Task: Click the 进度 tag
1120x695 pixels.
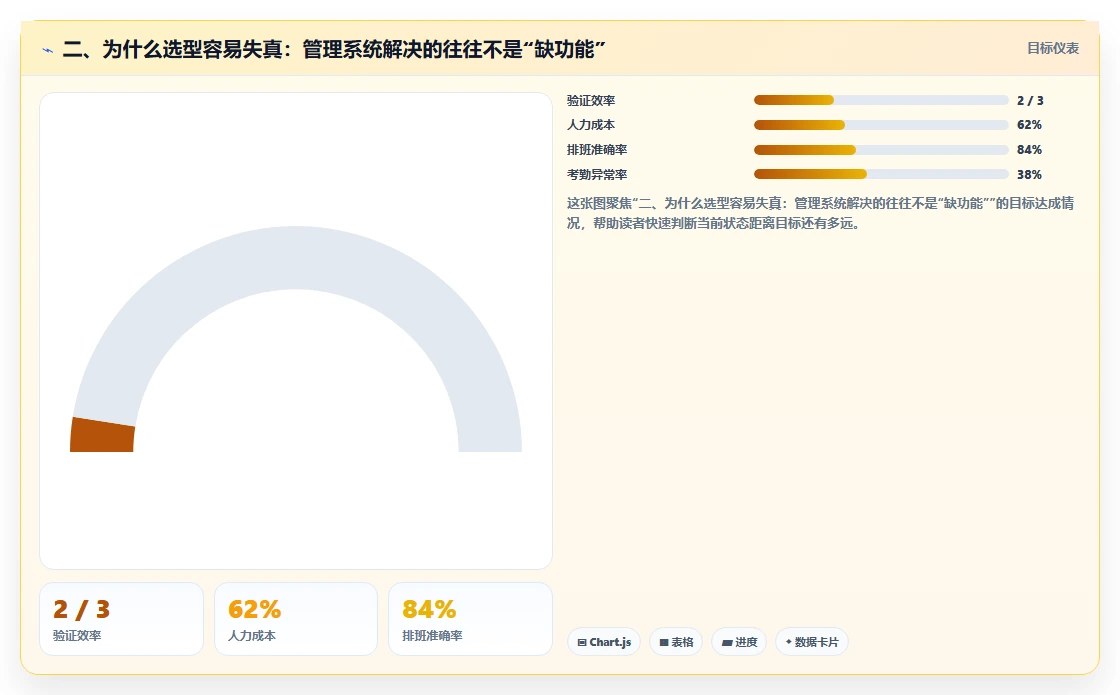Action: 739,642
